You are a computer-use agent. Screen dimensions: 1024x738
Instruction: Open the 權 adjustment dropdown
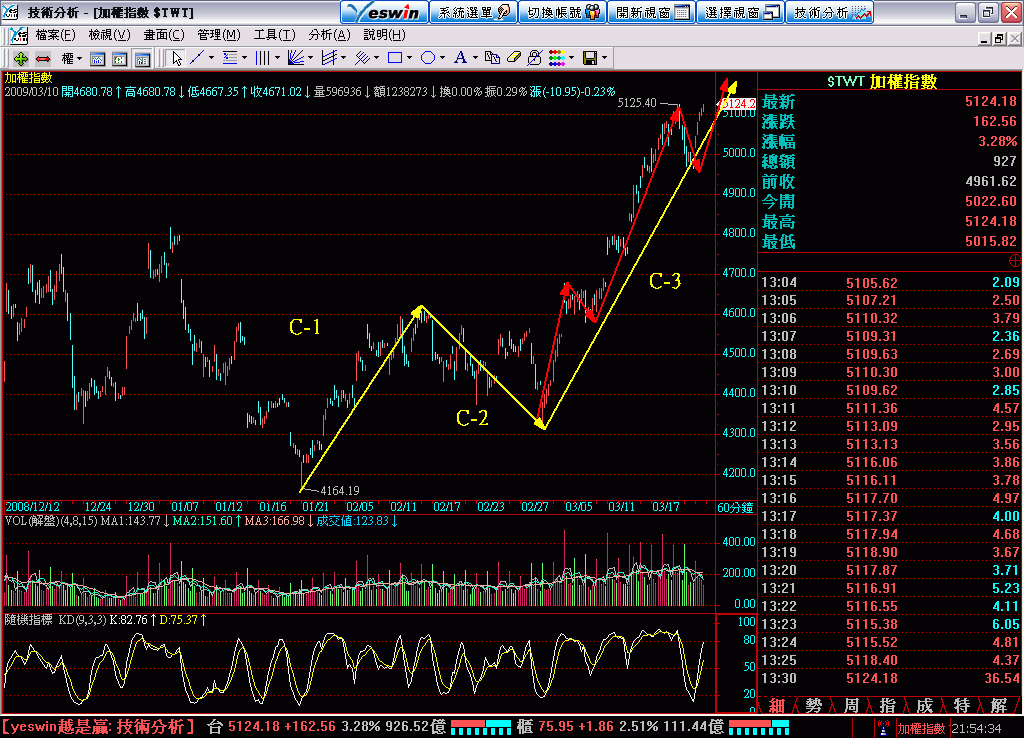coord(71,59)
